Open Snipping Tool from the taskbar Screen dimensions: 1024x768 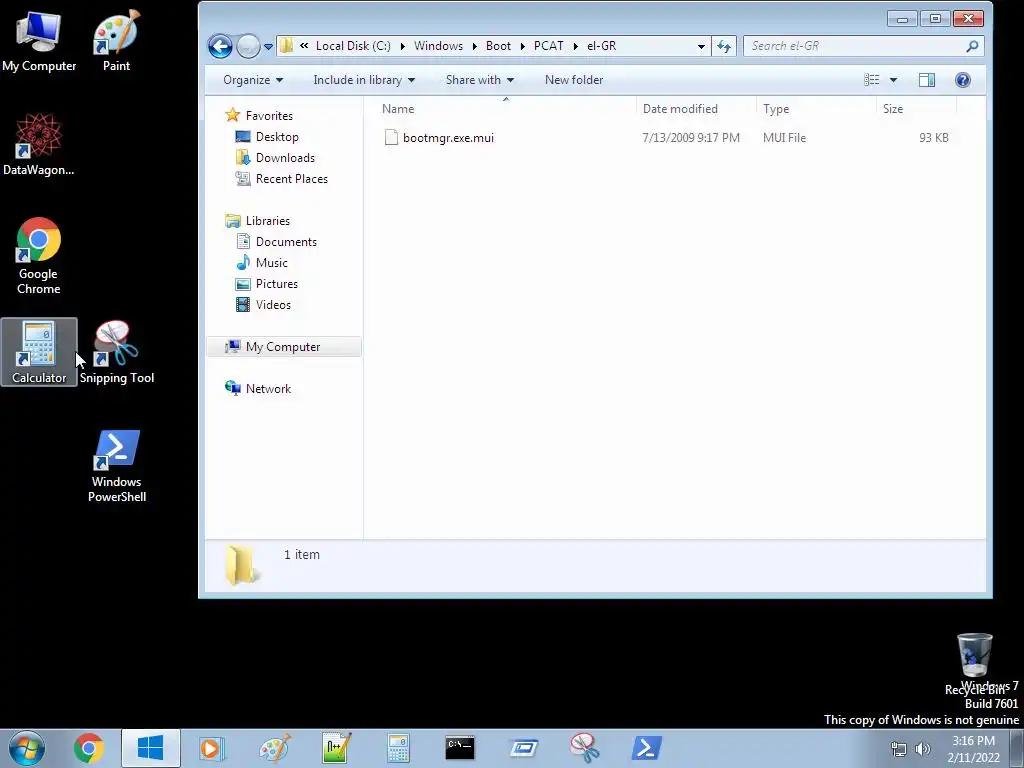[584, 748]
